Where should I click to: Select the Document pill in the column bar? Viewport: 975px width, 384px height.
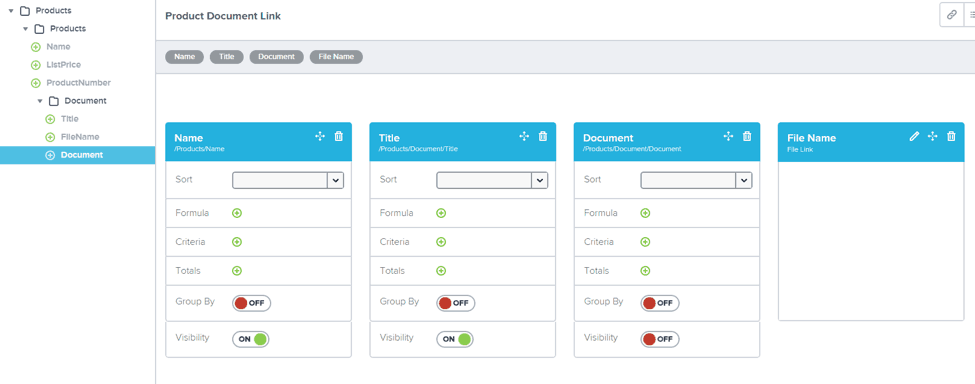pos(276,57)
